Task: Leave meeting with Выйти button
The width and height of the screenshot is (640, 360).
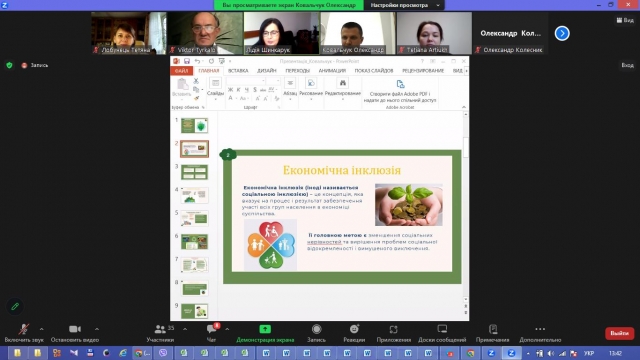Action: coord(619,333)
